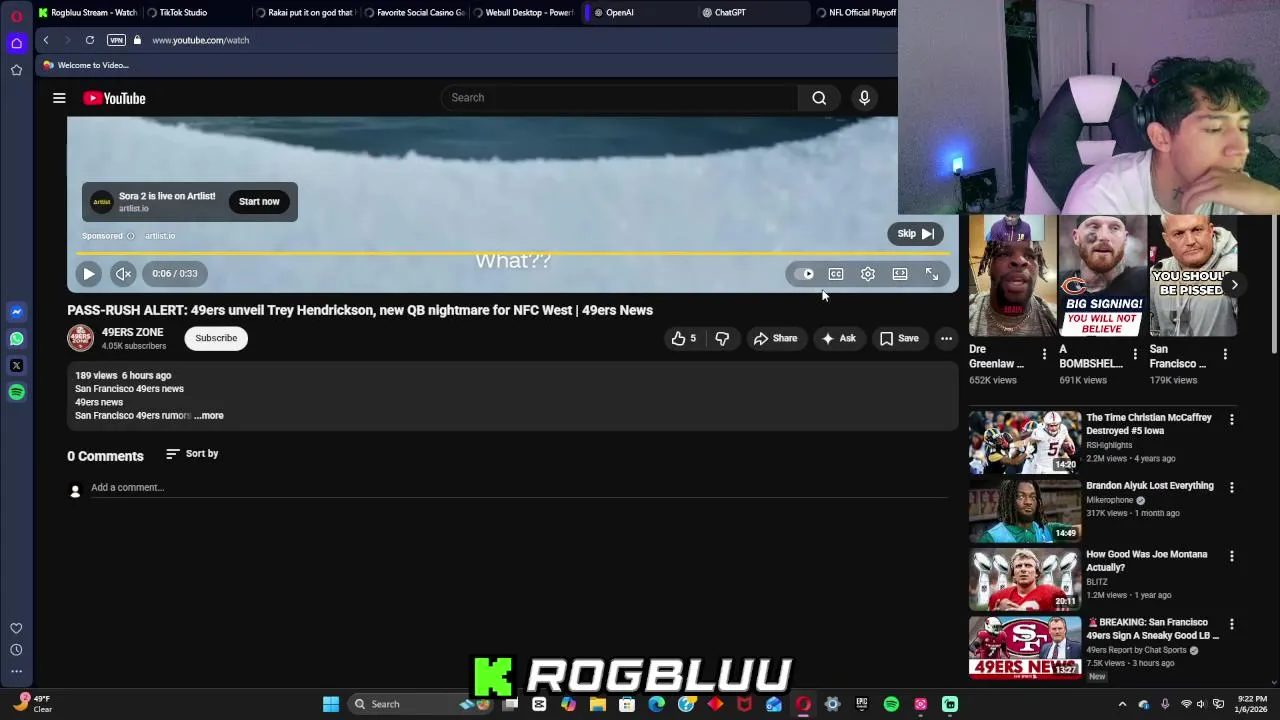Go back in browser history
Image resolution: width=1280 pixels, height=720 pixels.
pos(46,40)
